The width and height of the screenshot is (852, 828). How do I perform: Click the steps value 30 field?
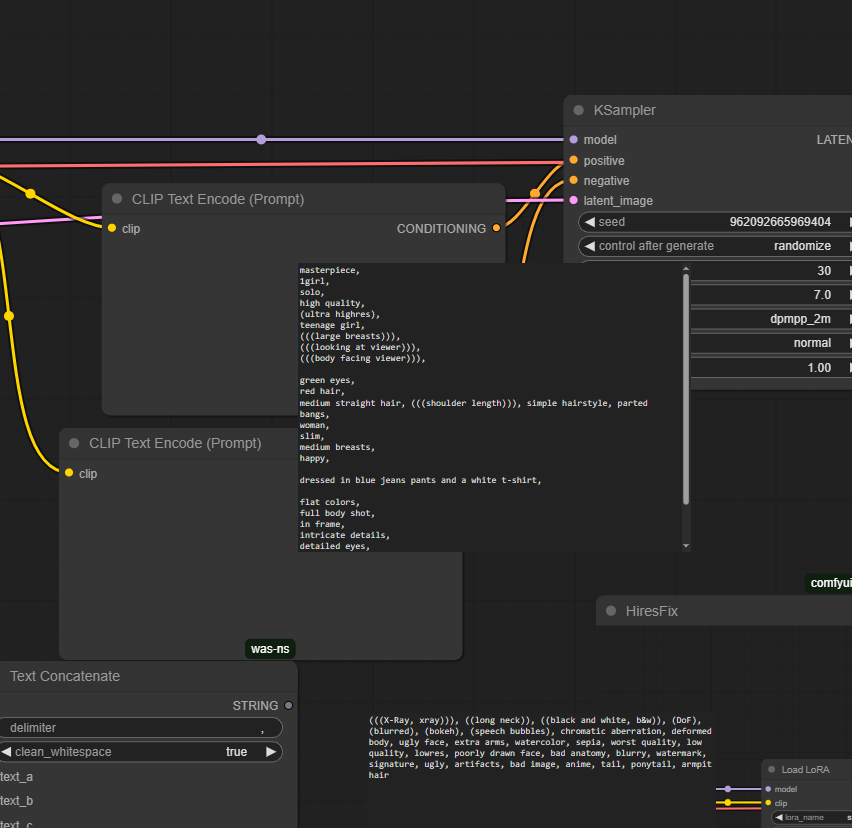tap(772, 271)
